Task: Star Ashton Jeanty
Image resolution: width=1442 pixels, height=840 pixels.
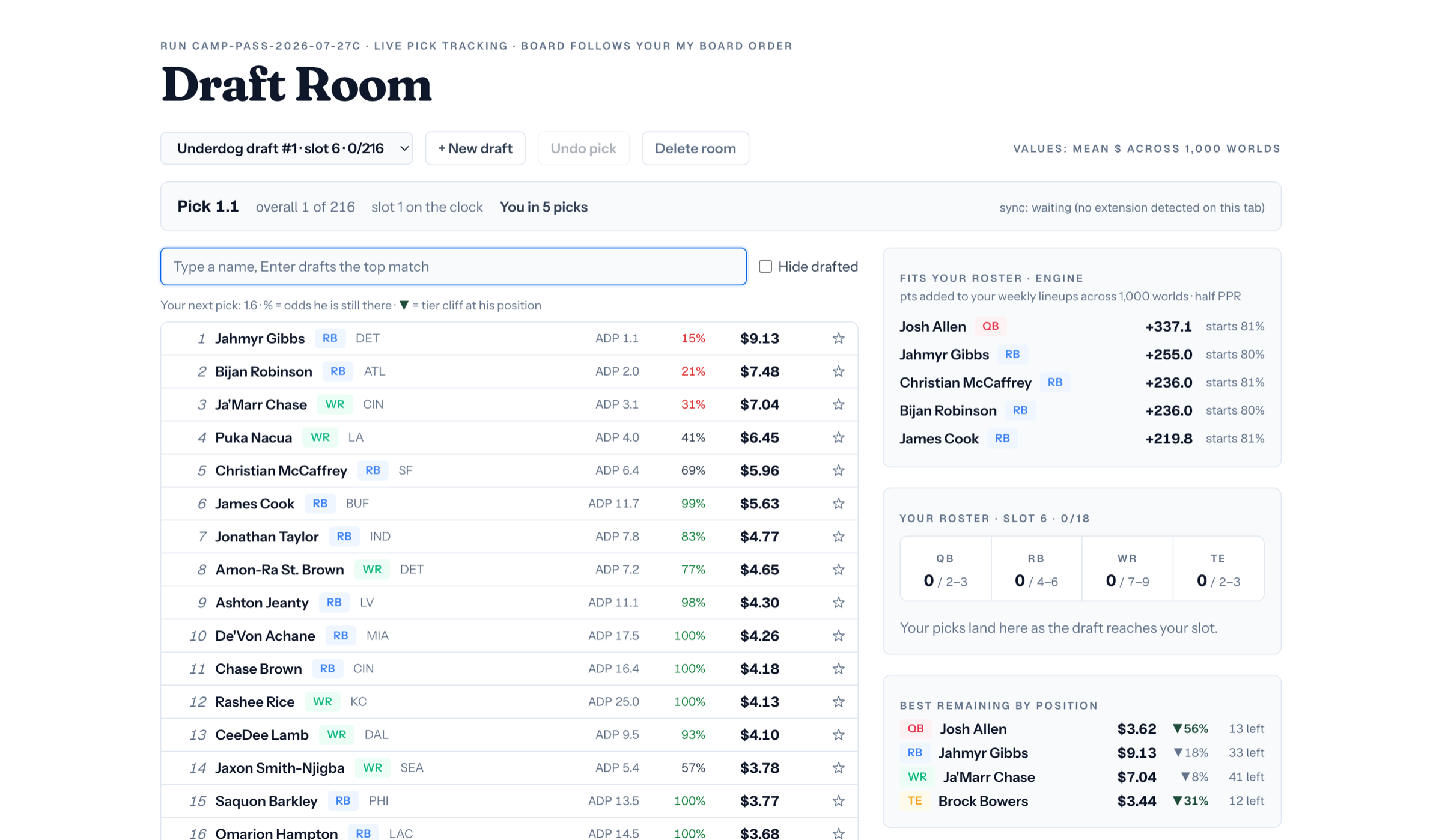Action: pos(838,603)
